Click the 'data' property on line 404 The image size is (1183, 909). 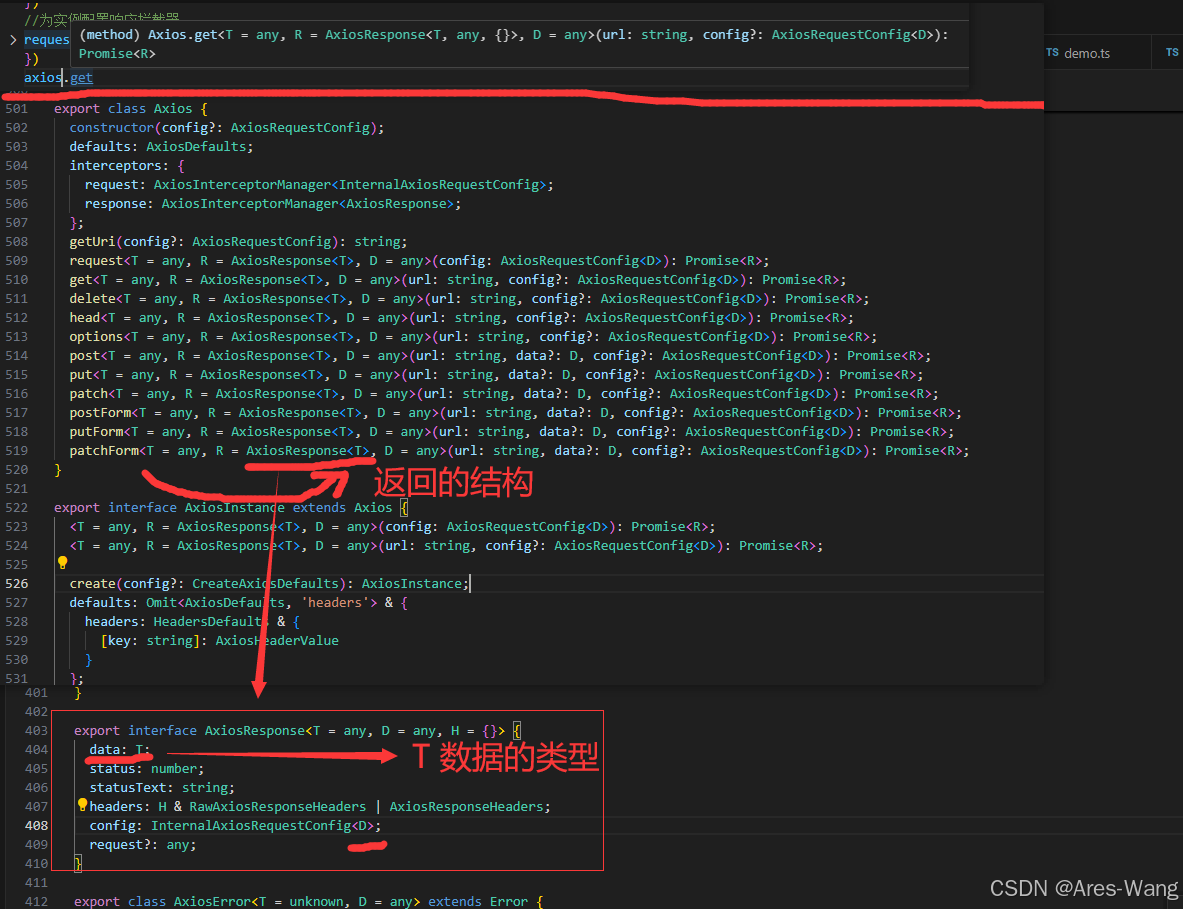[105, 750]
